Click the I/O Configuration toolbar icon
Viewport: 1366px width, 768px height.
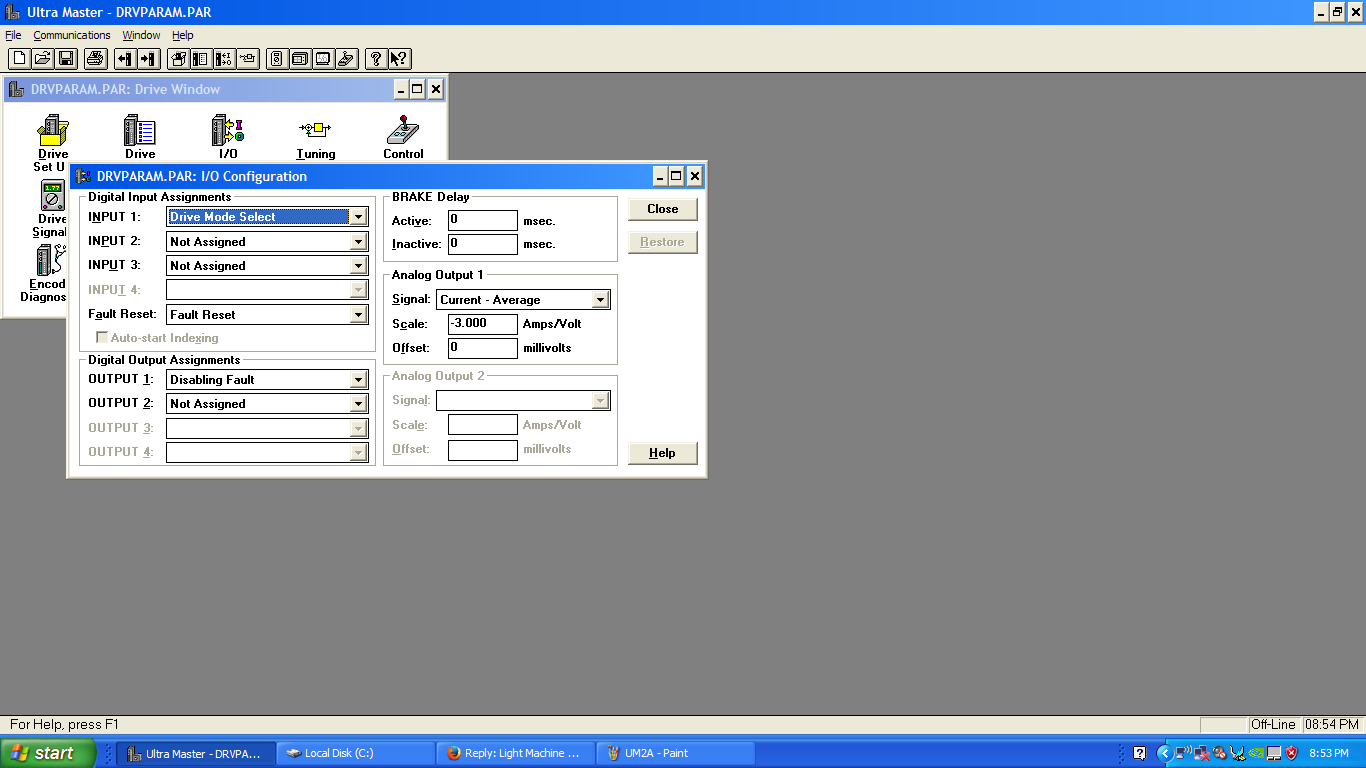[224, 59]
